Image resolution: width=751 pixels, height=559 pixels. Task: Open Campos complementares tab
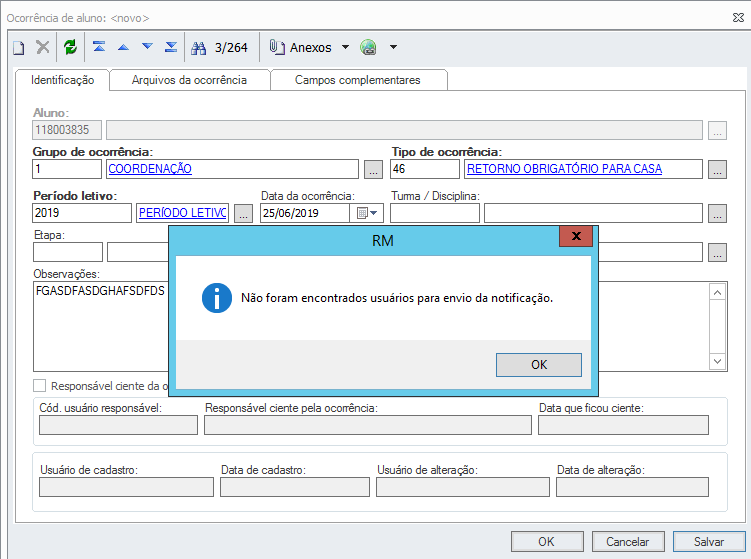(x=358, y=80)
